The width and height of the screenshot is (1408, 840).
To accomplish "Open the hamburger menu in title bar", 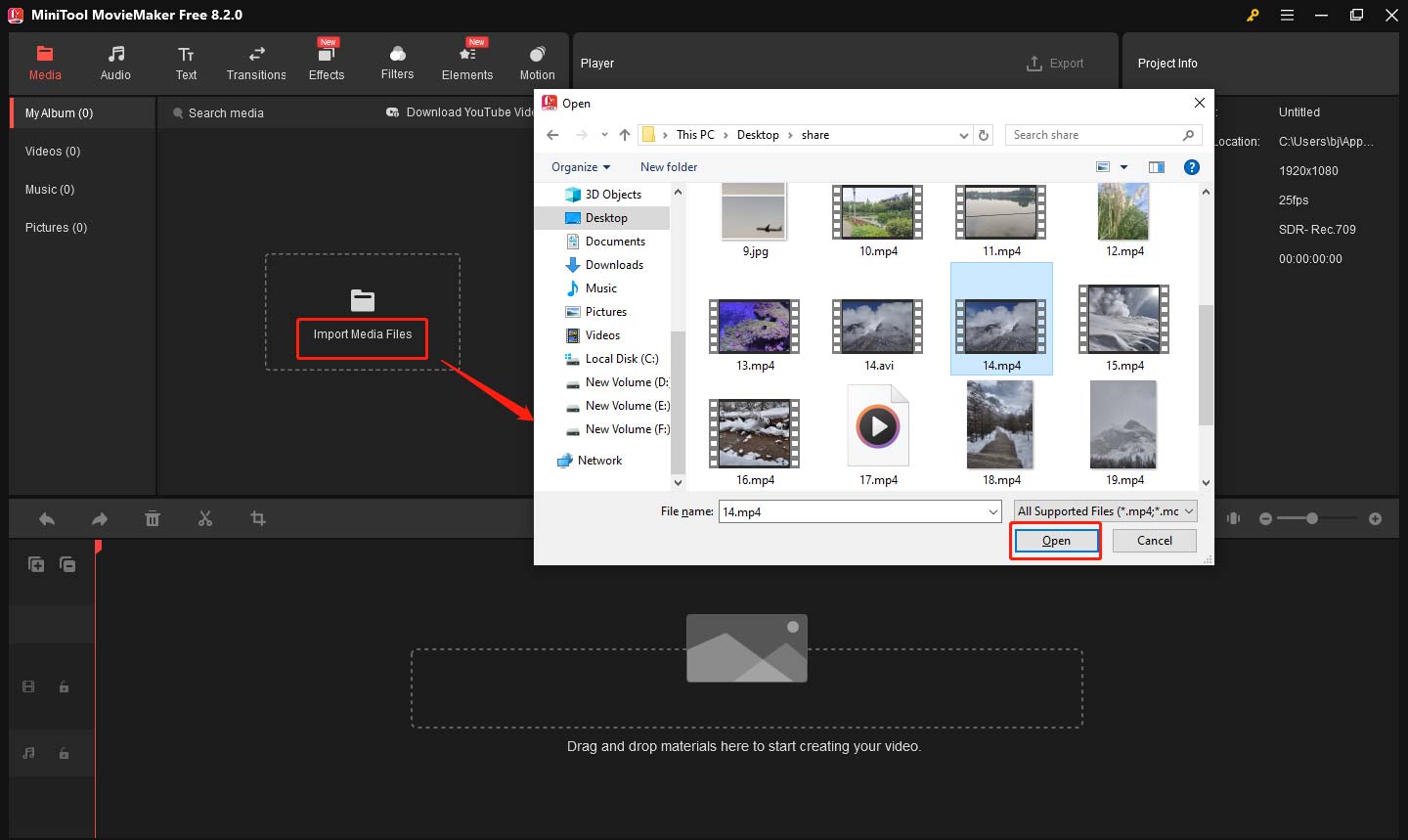I will point(1288,15).
